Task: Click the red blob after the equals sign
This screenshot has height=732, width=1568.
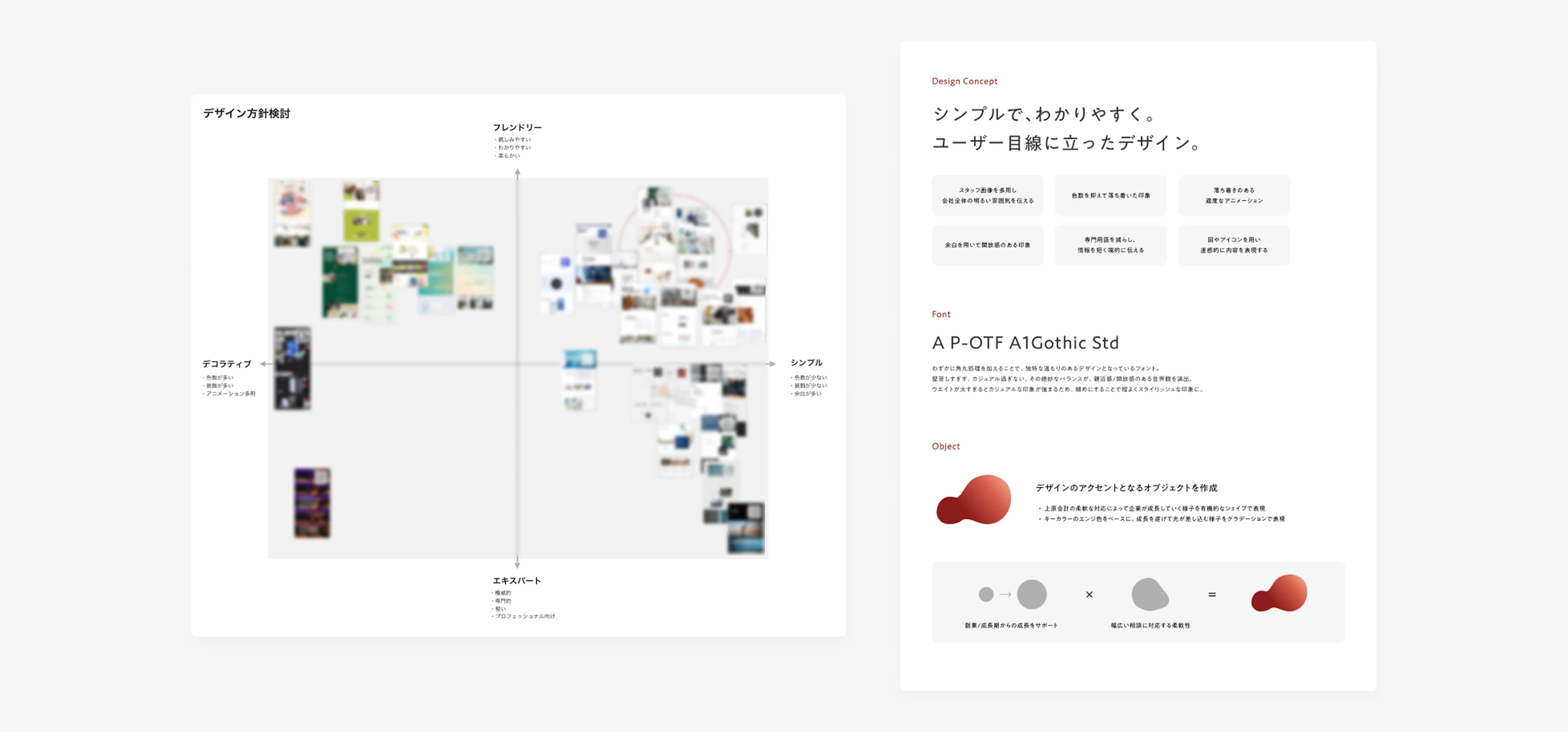Action: tap(1279, 593)
